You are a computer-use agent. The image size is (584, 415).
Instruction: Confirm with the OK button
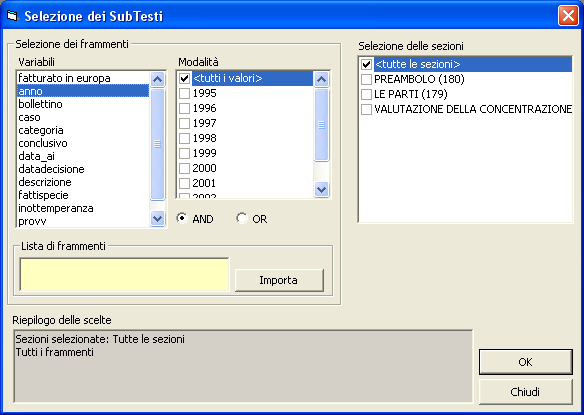[x=526, y=362]
